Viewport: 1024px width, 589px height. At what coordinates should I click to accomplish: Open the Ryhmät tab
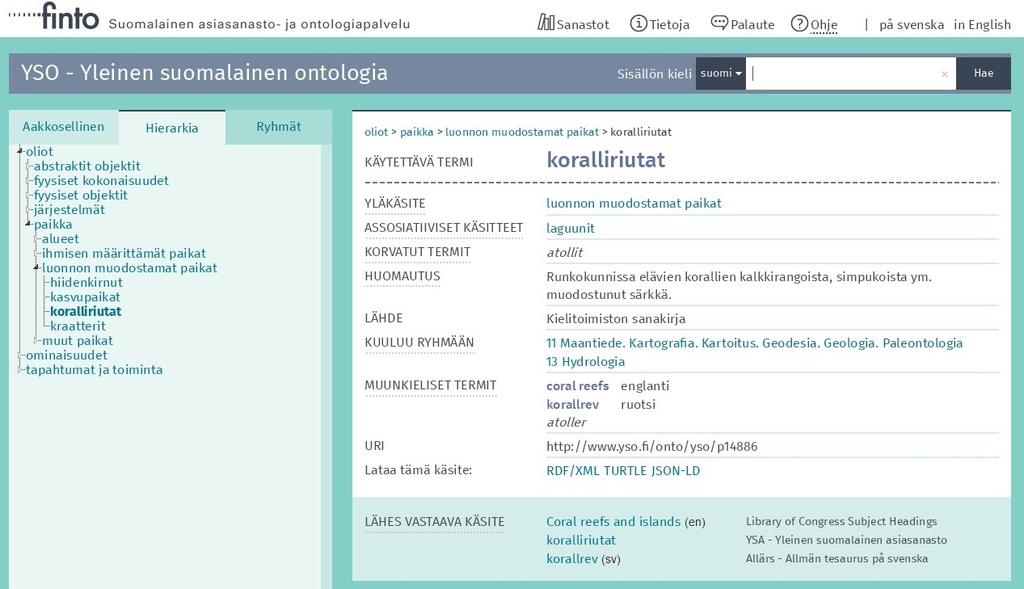279,127
